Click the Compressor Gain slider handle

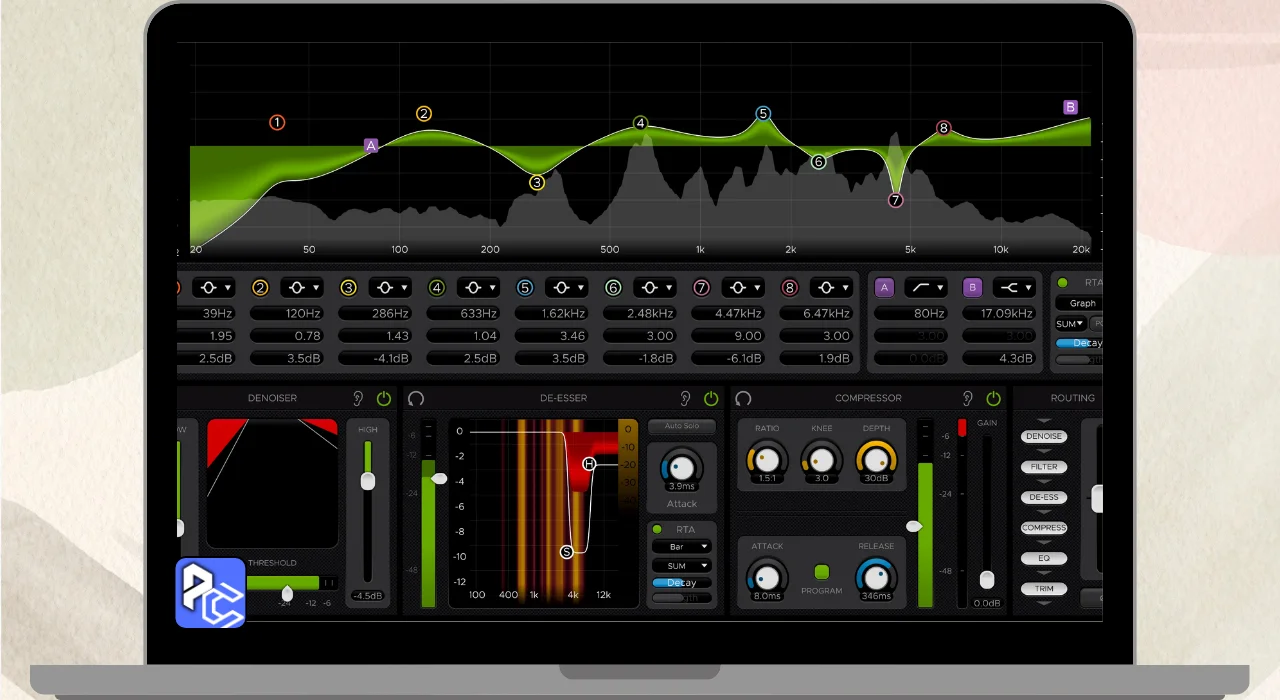pos(987,580)
